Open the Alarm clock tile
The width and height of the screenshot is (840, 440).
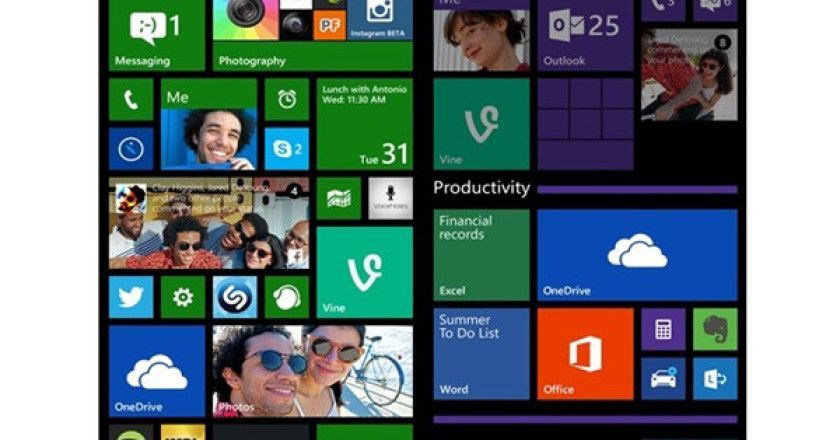pyautogui.click(x=287, y=99)
